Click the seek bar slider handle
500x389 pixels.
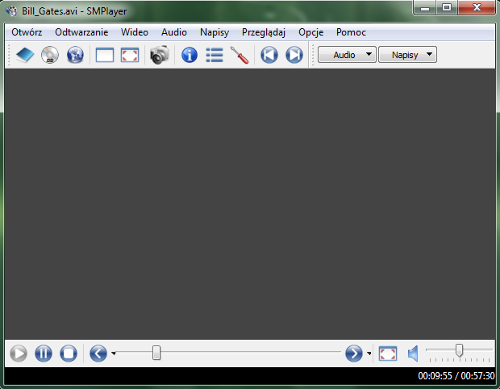(x=156, y=353)
